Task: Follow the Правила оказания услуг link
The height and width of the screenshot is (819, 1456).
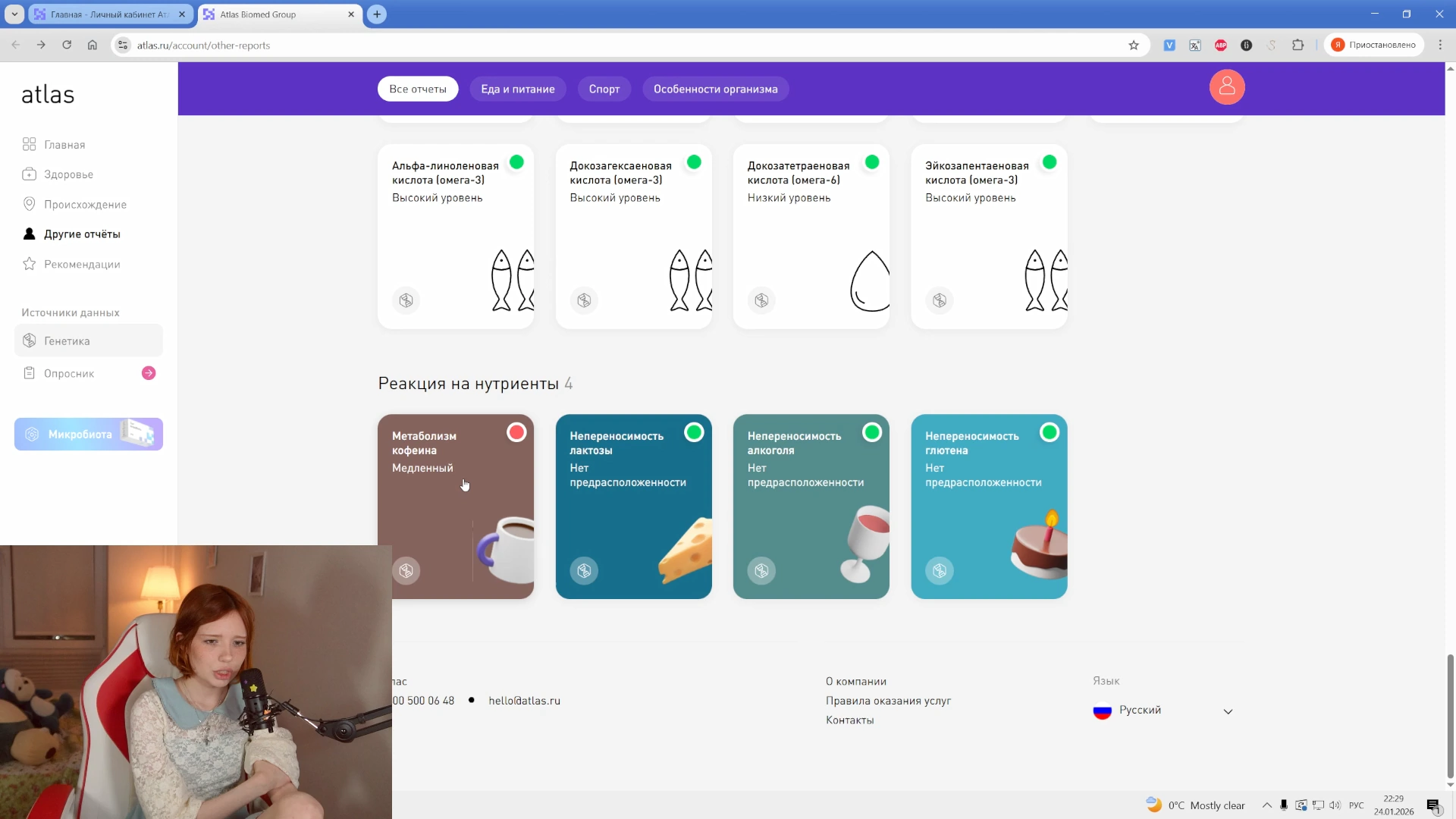Action: coord(888,701)
